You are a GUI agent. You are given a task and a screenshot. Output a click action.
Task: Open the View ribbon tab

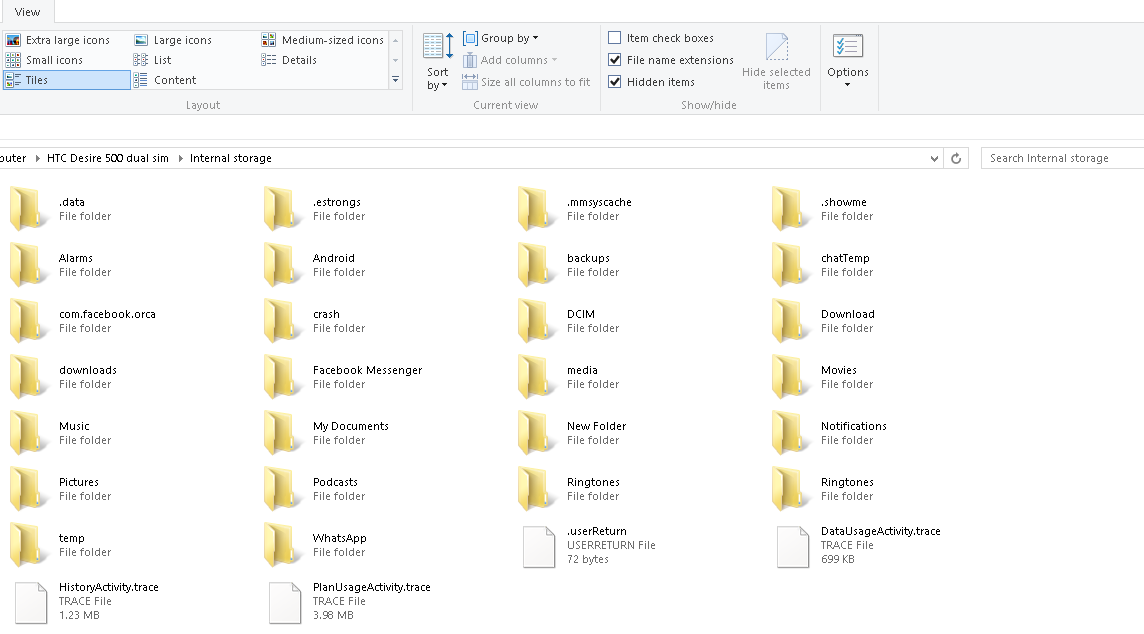click(27, 12)
